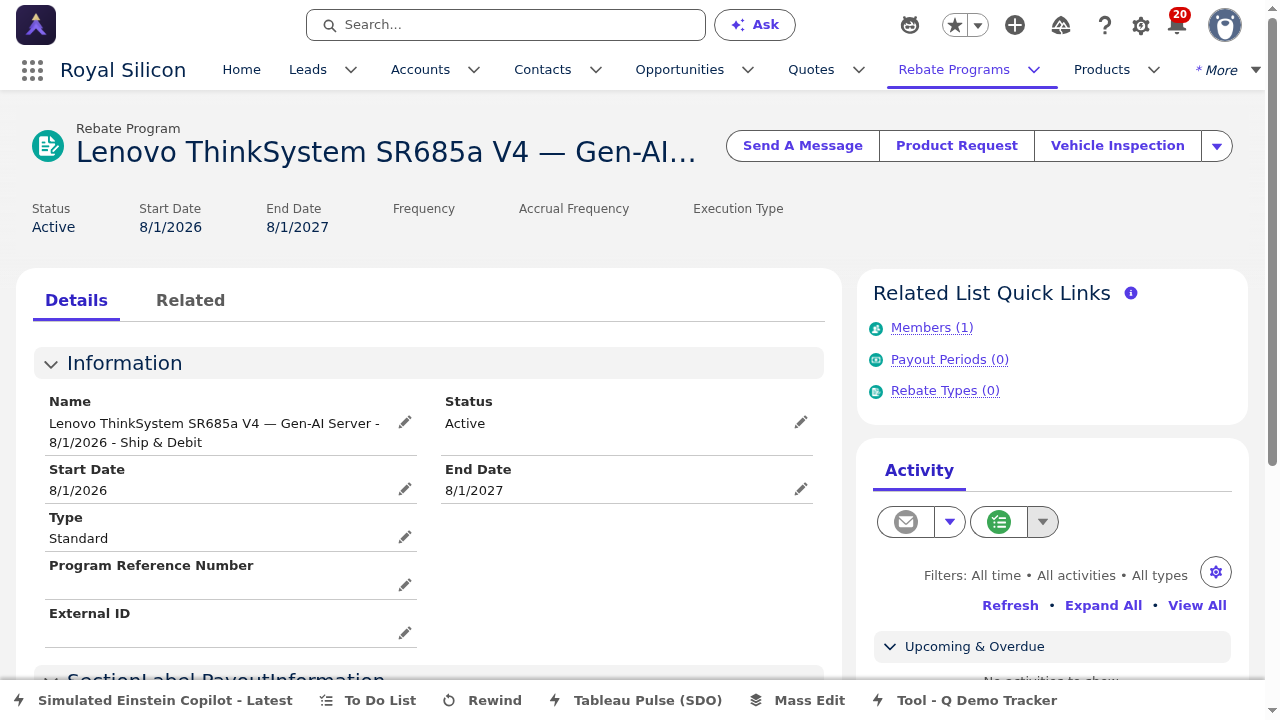The image size is (1280, 720).
Task: Open the task activity dropdown arrow
Action: [1043, 522]
